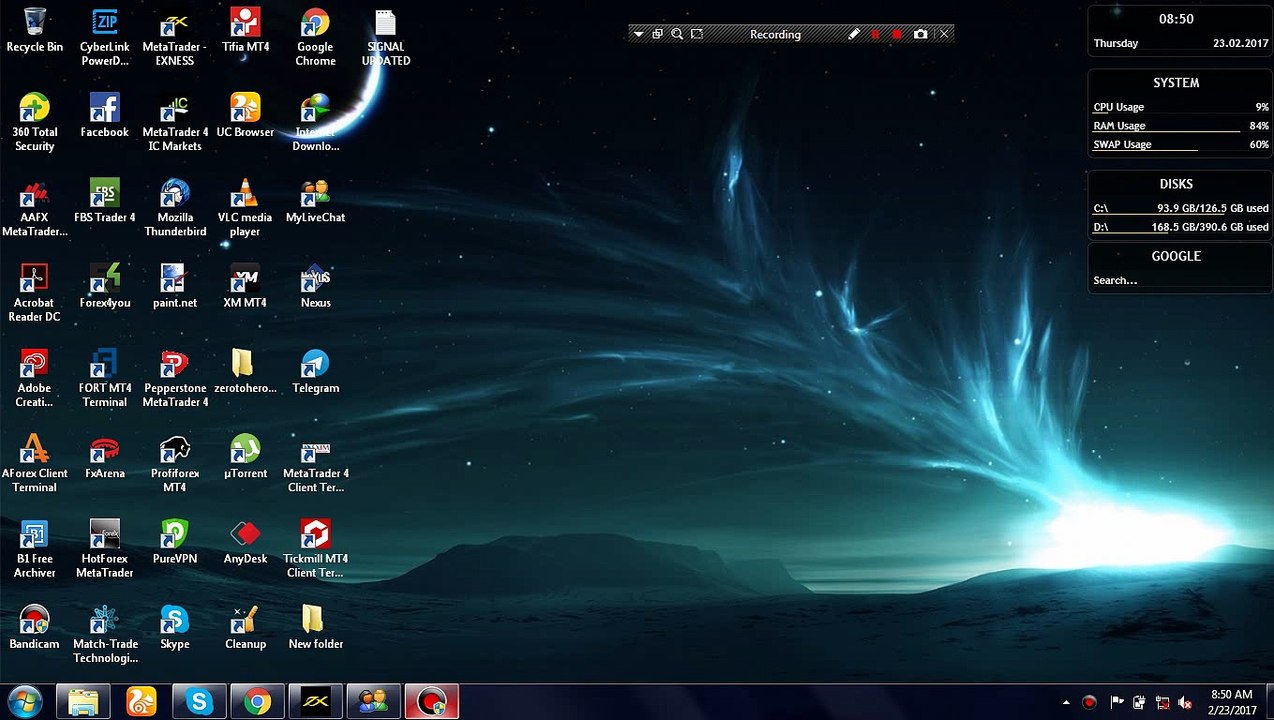Click the red recording tray icon

[1089, 703]
